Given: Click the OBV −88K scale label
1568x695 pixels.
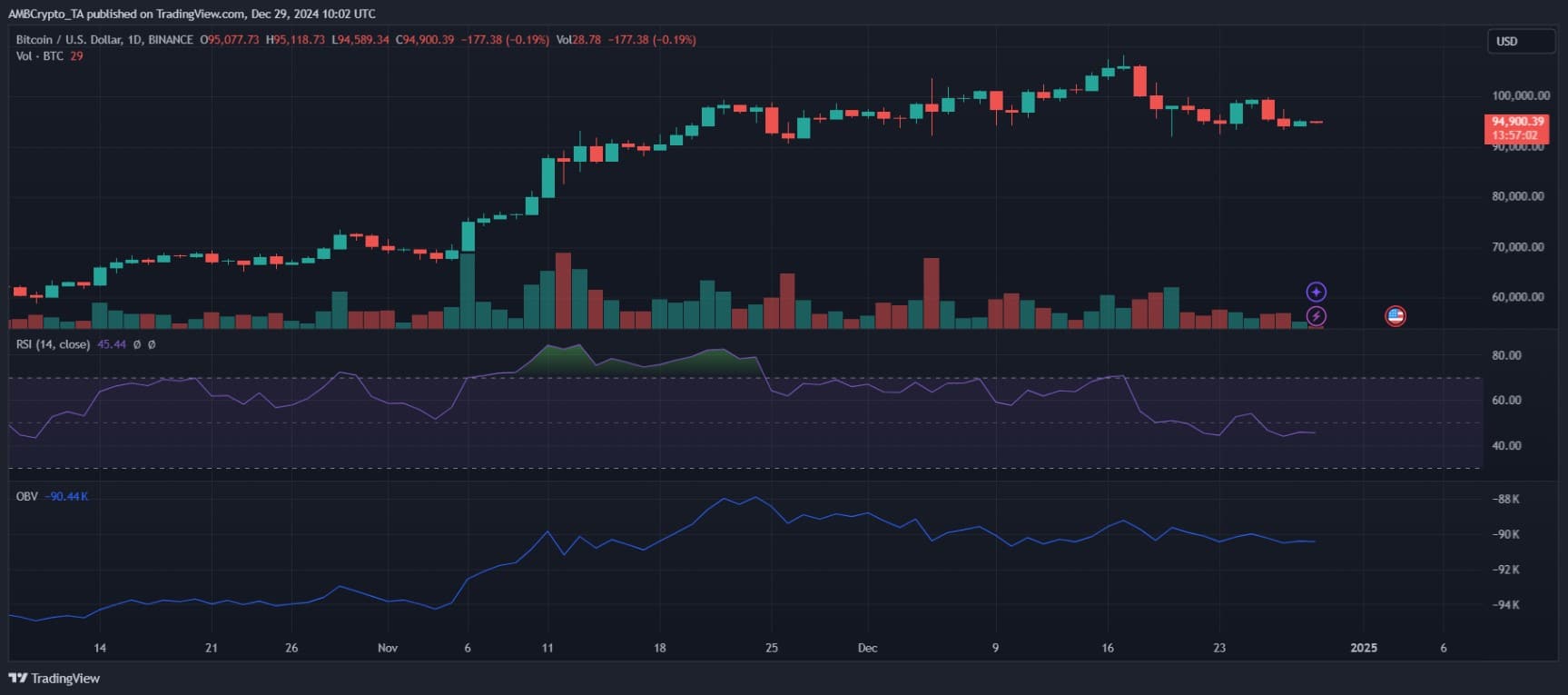Looking at the screenshot, I should click(x=1506, y=500).
